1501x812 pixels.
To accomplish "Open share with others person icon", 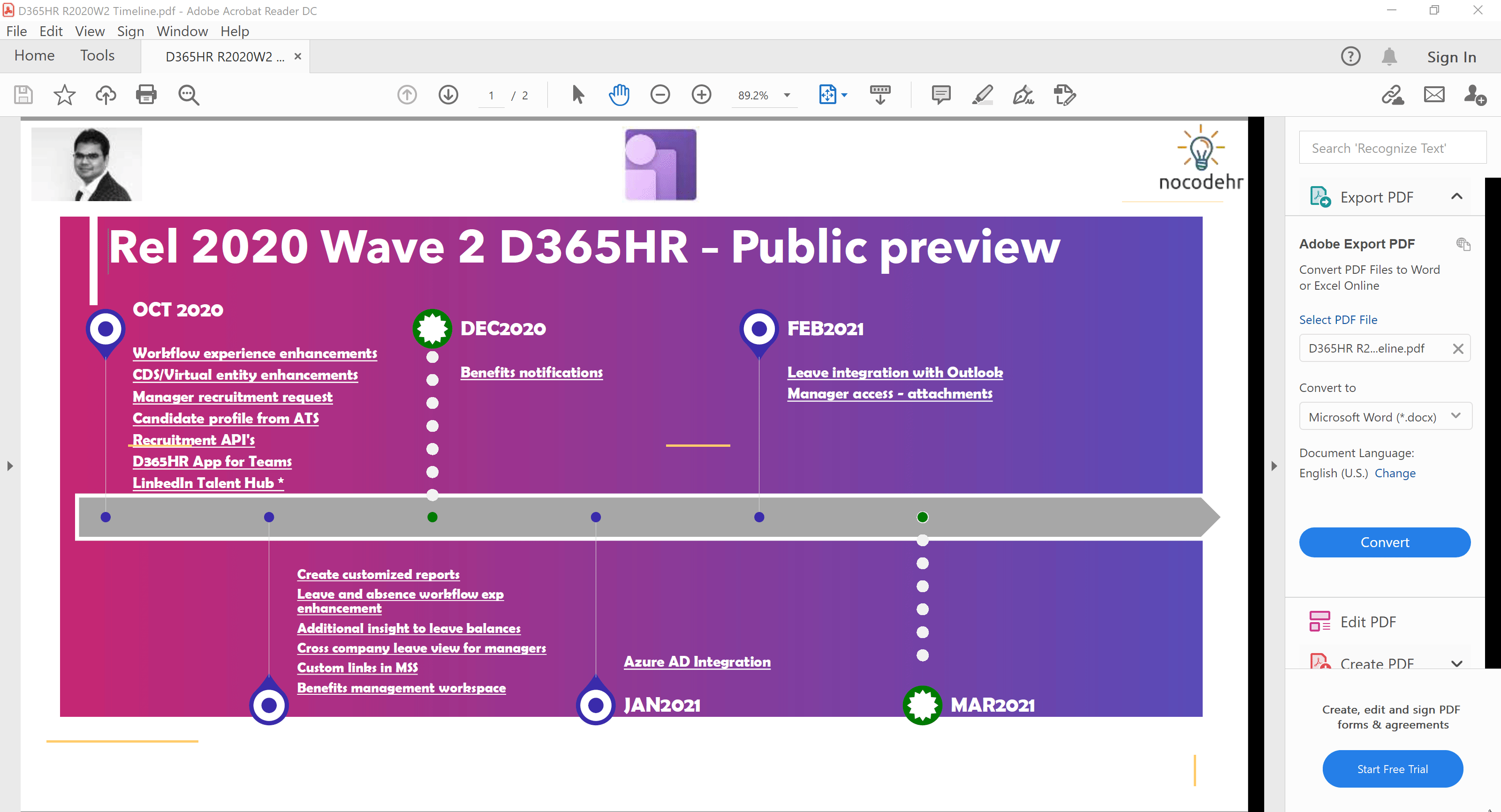I will coord(1475,94).
